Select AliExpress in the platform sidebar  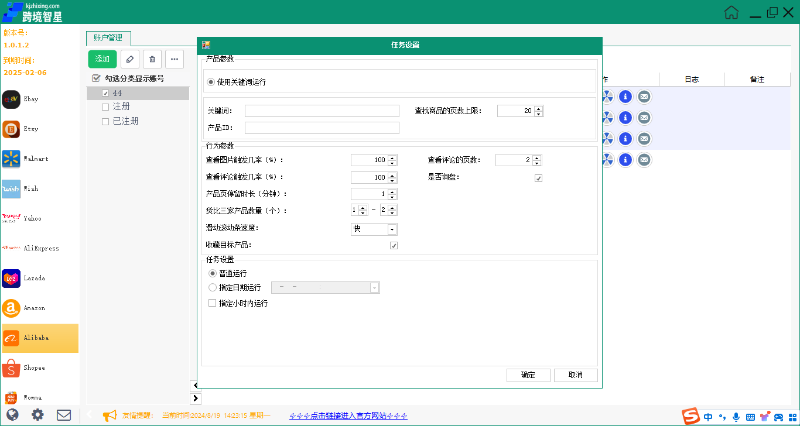click(x=40, y=248)
